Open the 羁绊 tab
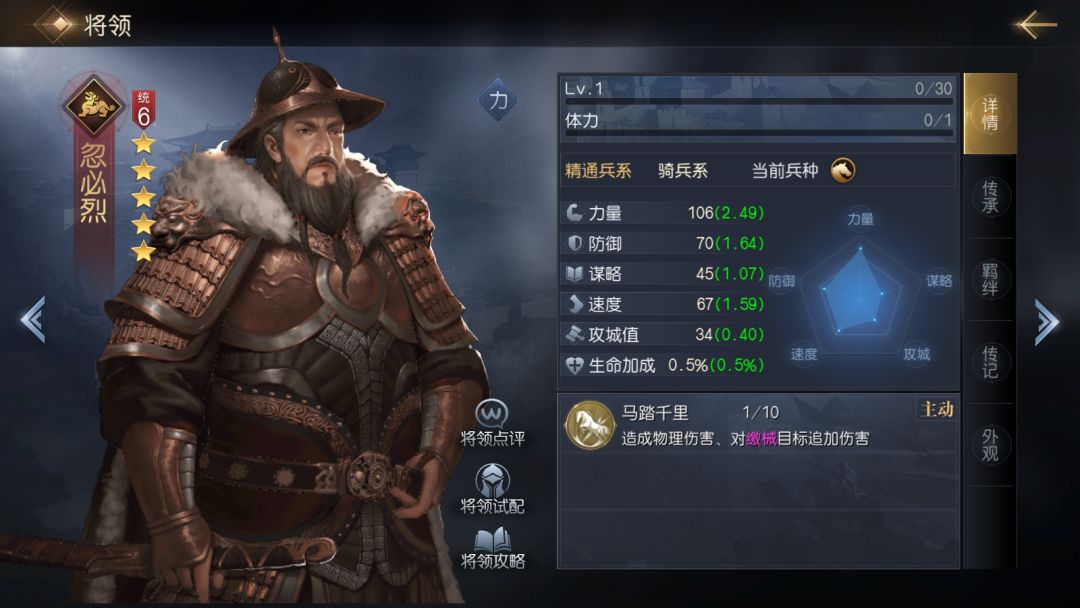The width and height of the screenshot is (1080, 608). [990, 280]
